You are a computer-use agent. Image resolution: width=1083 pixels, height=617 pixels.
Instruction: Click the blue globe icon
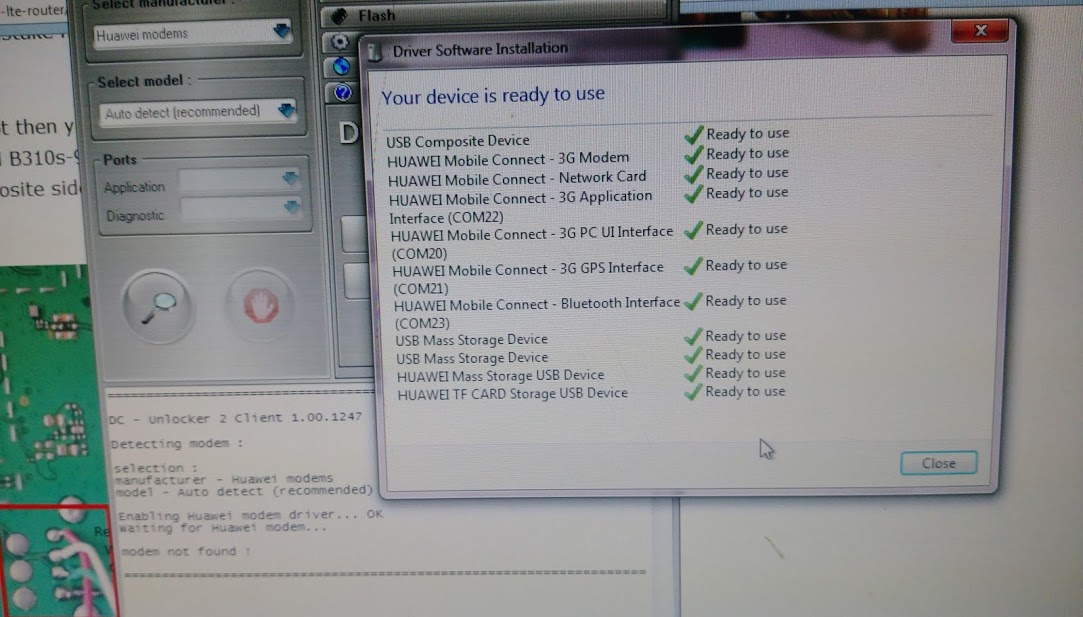pos(341,67)
